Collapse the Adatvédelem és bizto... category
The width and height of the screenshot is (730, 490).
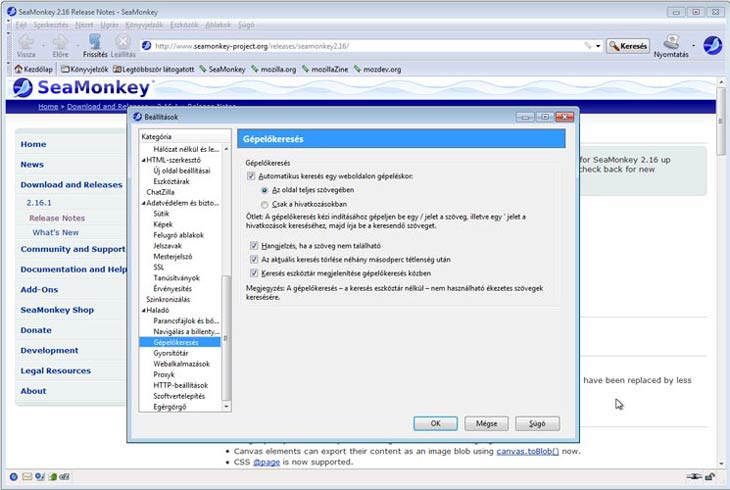(x=143, y=203)
